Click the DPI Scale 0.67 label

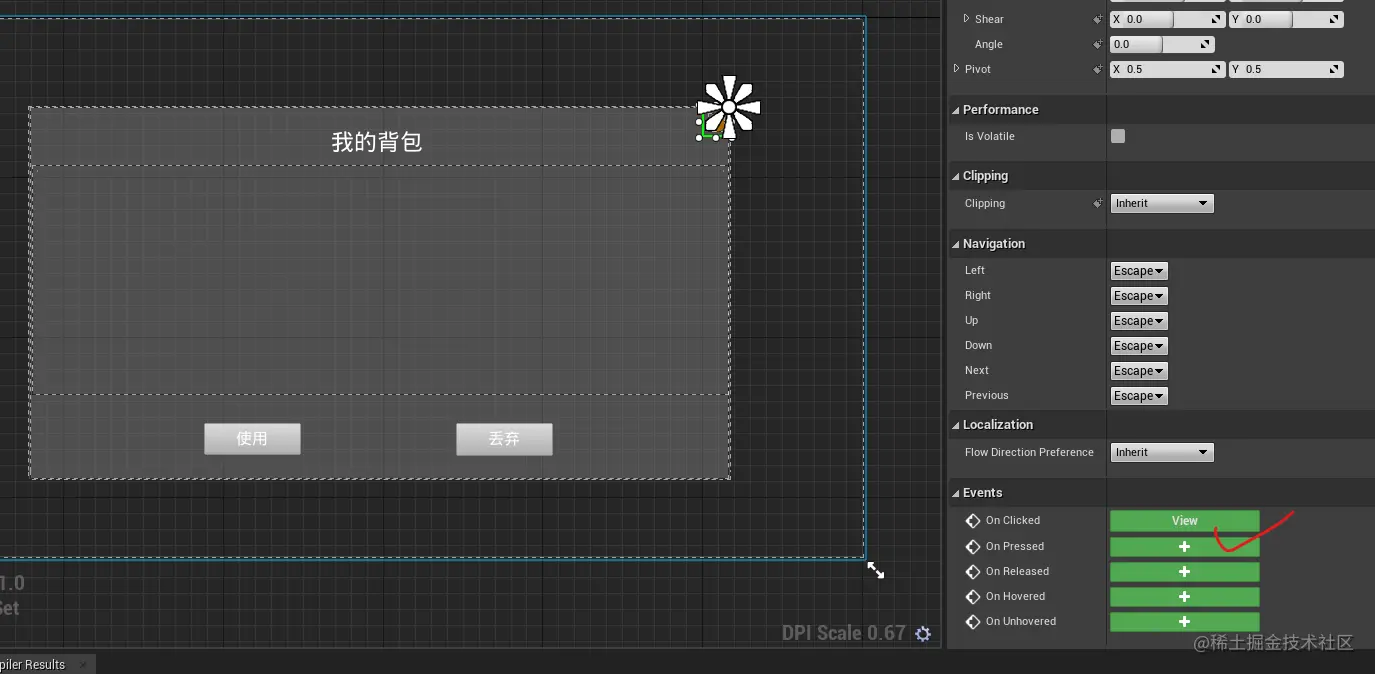click(x=844, y=633)
